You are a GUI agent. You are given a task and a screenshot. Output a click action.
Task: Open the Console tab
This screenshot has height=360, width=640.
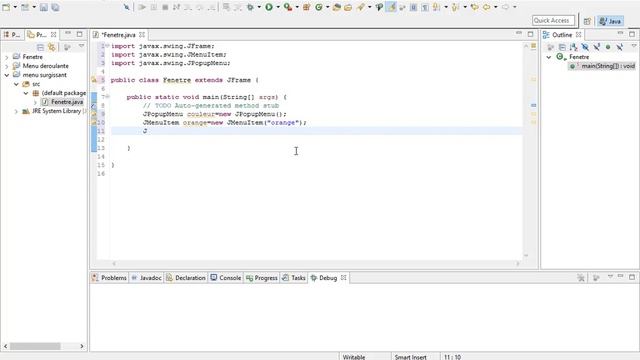226,278
